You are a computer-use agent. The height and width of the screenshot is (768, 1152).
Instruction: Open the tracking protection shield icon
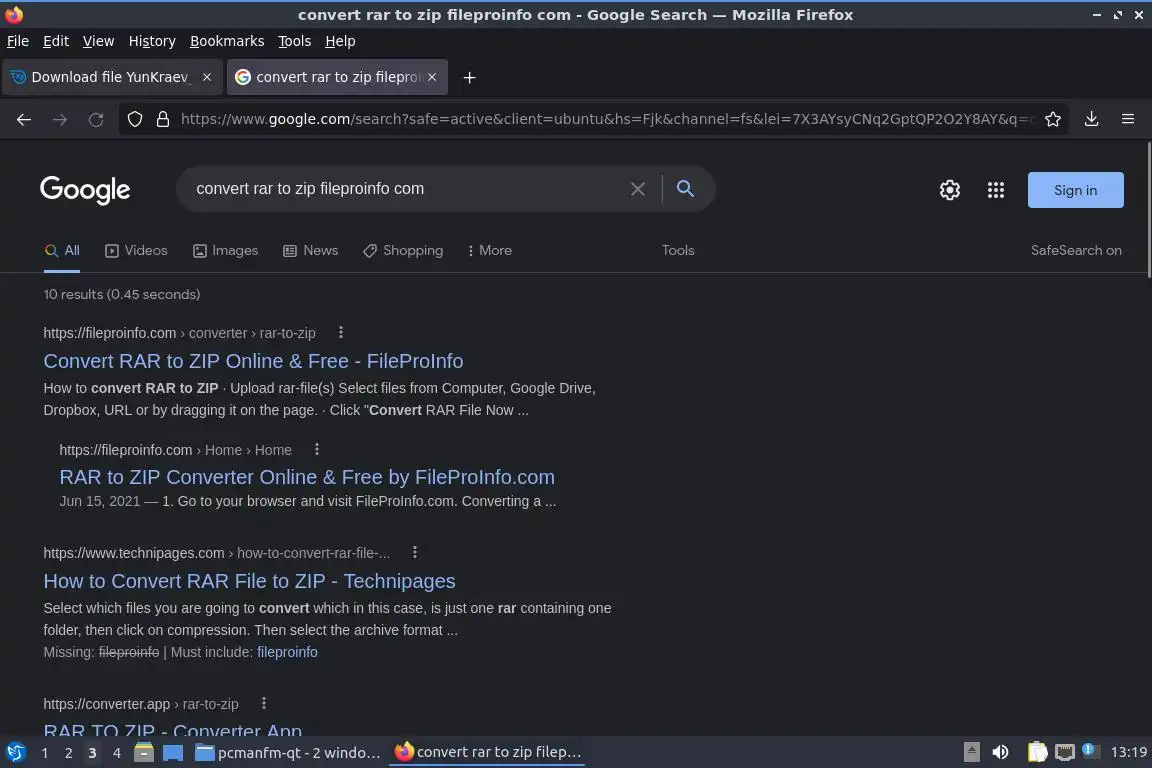coord(134,119)
